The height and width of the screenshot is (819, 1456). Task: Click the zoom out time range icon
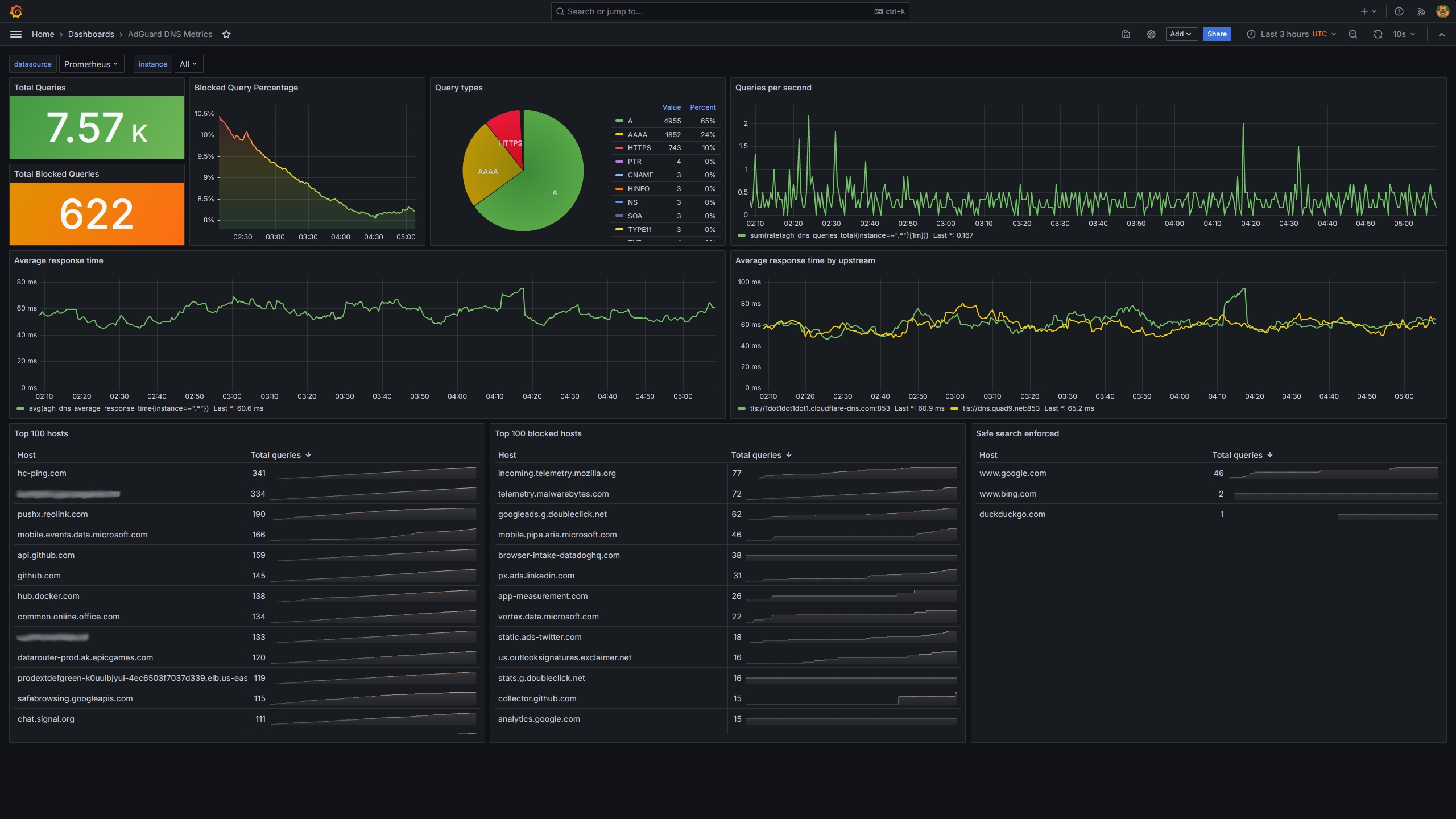[x=1353, y=34]
